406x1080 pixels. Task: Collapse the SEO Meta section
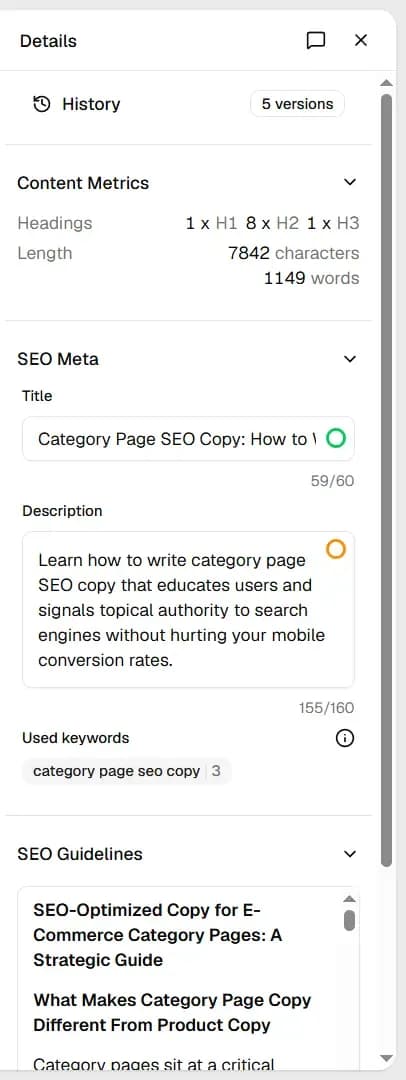click(350, 359)
